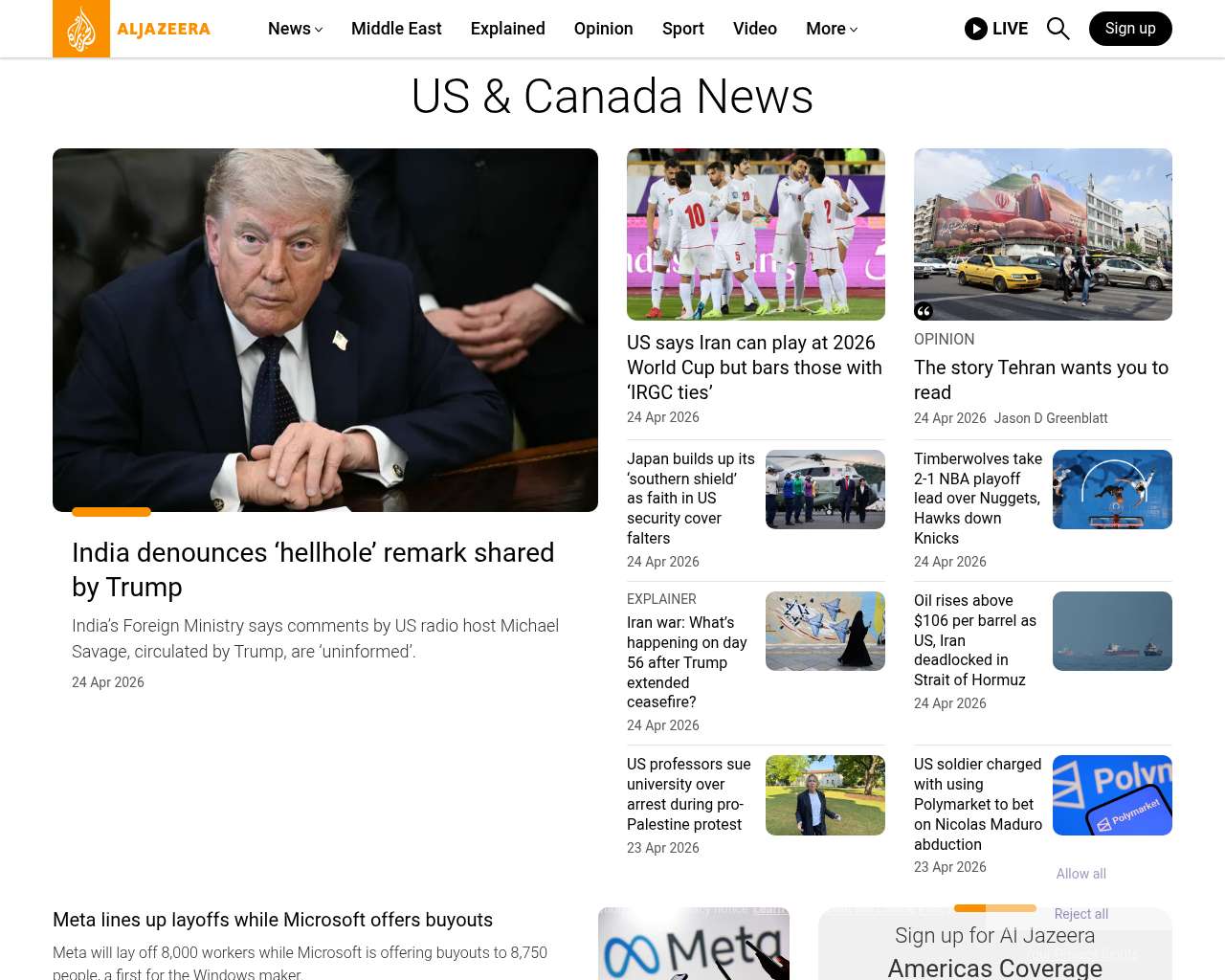Open the Video section
Viewport: 1225px width, 980px height.
755,29
